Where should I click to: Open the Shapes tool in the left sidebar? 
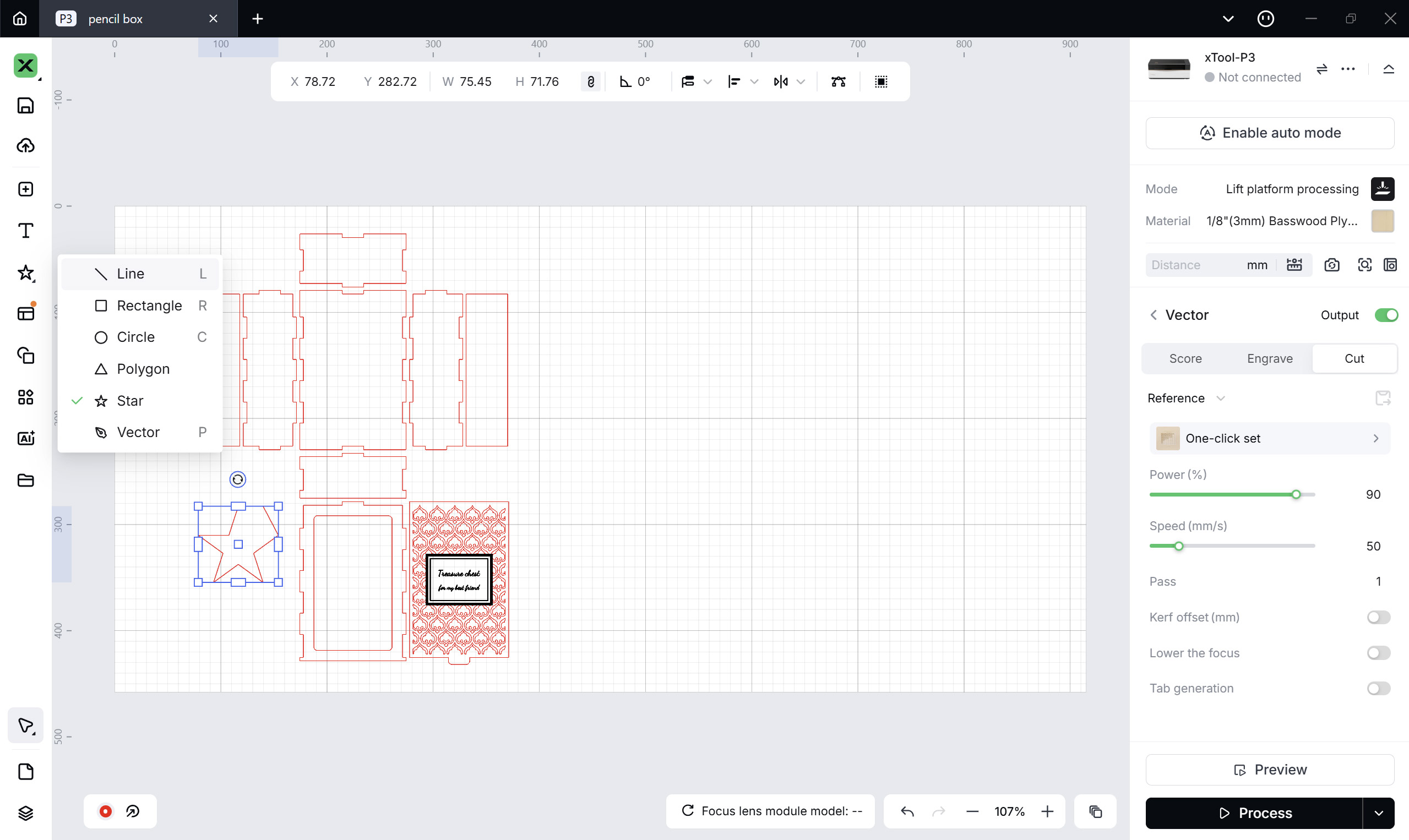coord(25,274)
